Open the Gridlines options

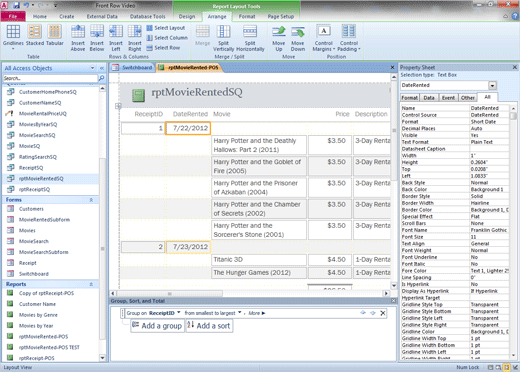click(x=13, y=38)
